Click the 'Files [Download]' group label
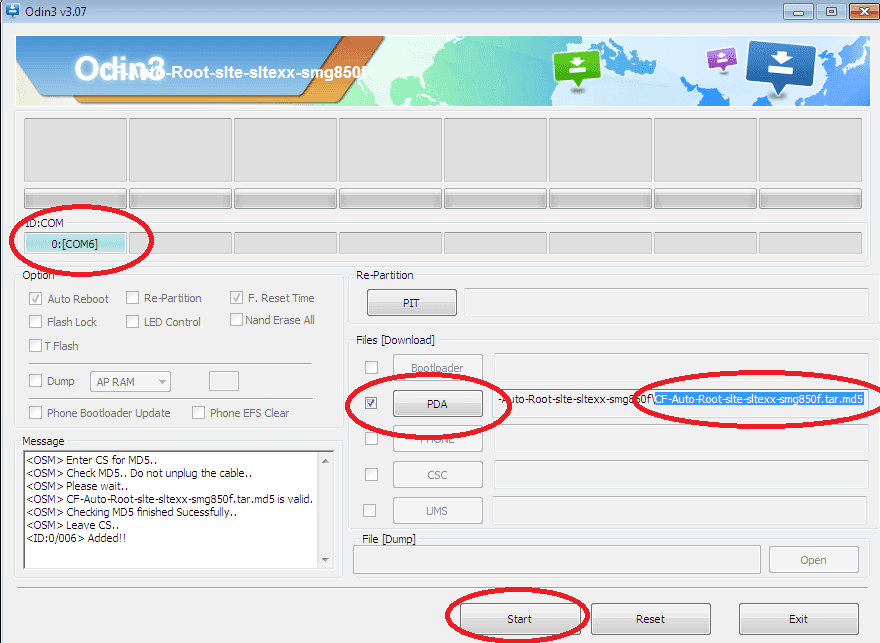The width and height of the screenshot is (880, 643). [395, 340]
